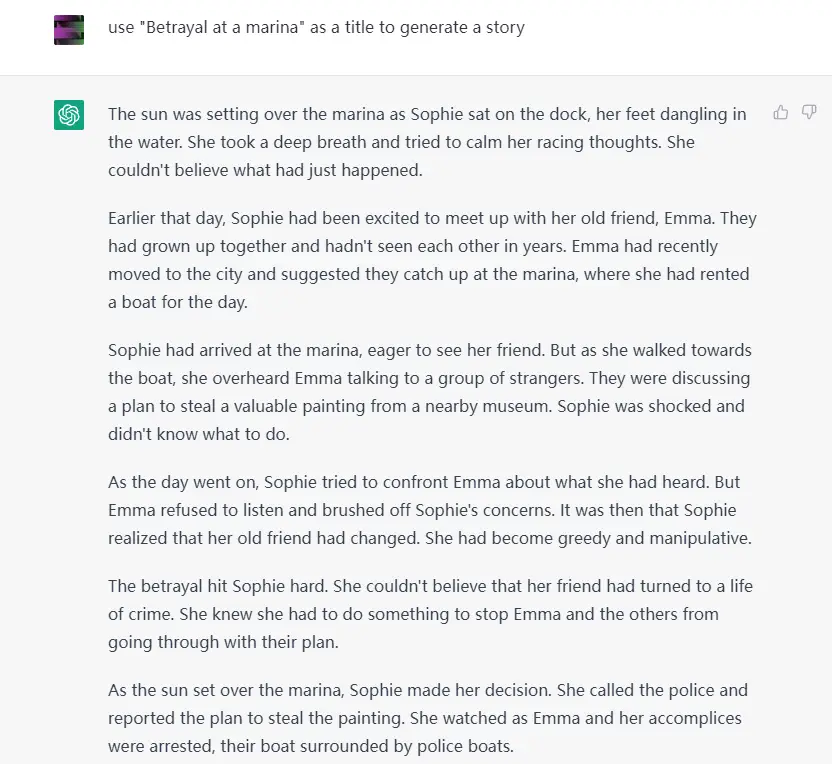Image resolution: width=832 pixels, height=764 pixels.
Task: Click the paragraph starting "The sun was setting"
Action: 428,142
